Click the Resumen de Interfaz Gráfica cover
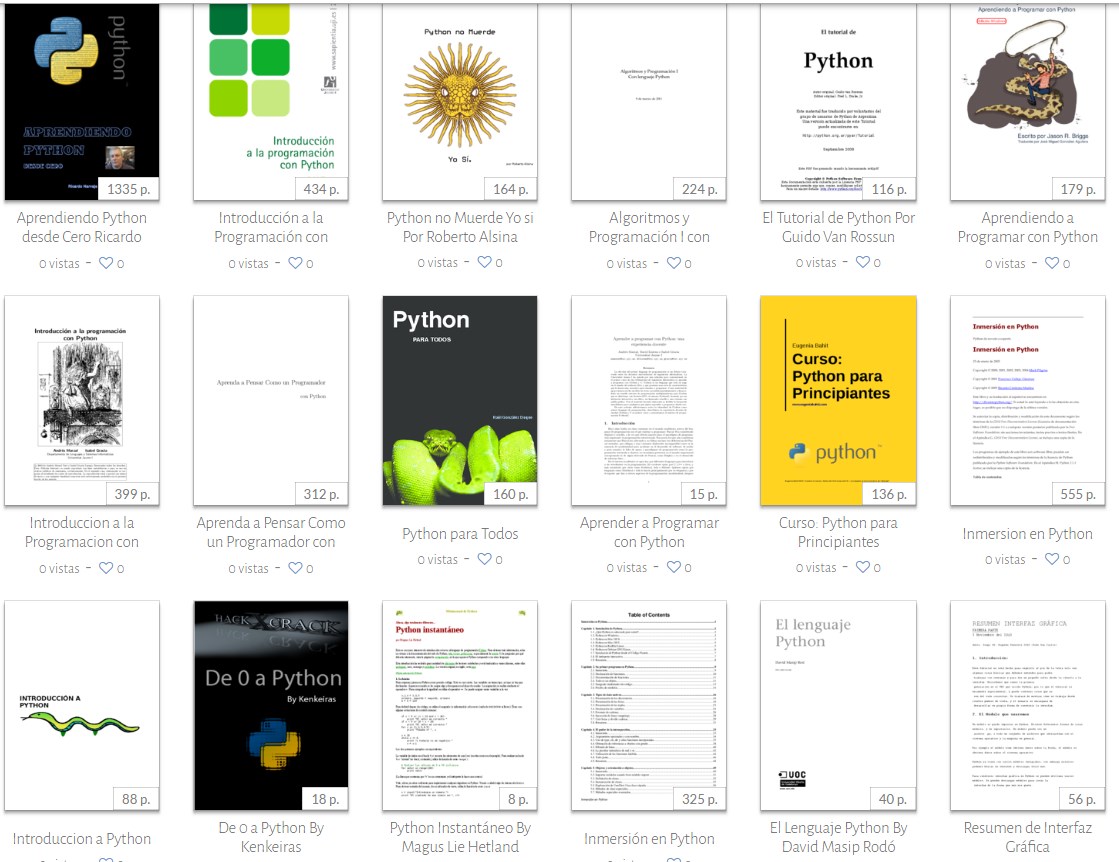This screenshot has width=1119, height=862. [x=1026, y=703]
